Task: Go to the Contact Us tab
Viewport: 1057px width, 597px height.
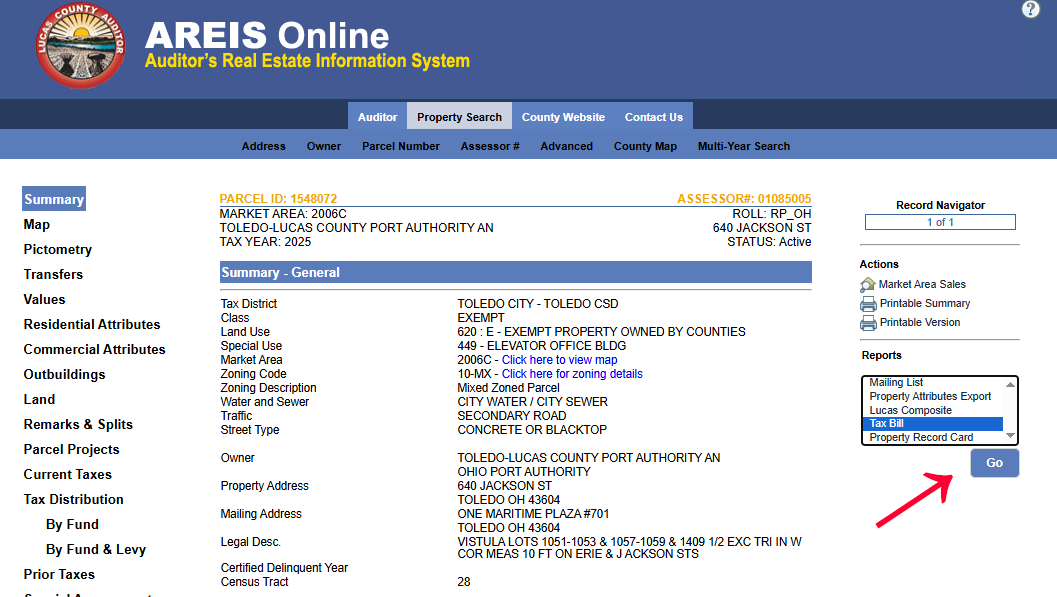Action: tap(653, 117)
